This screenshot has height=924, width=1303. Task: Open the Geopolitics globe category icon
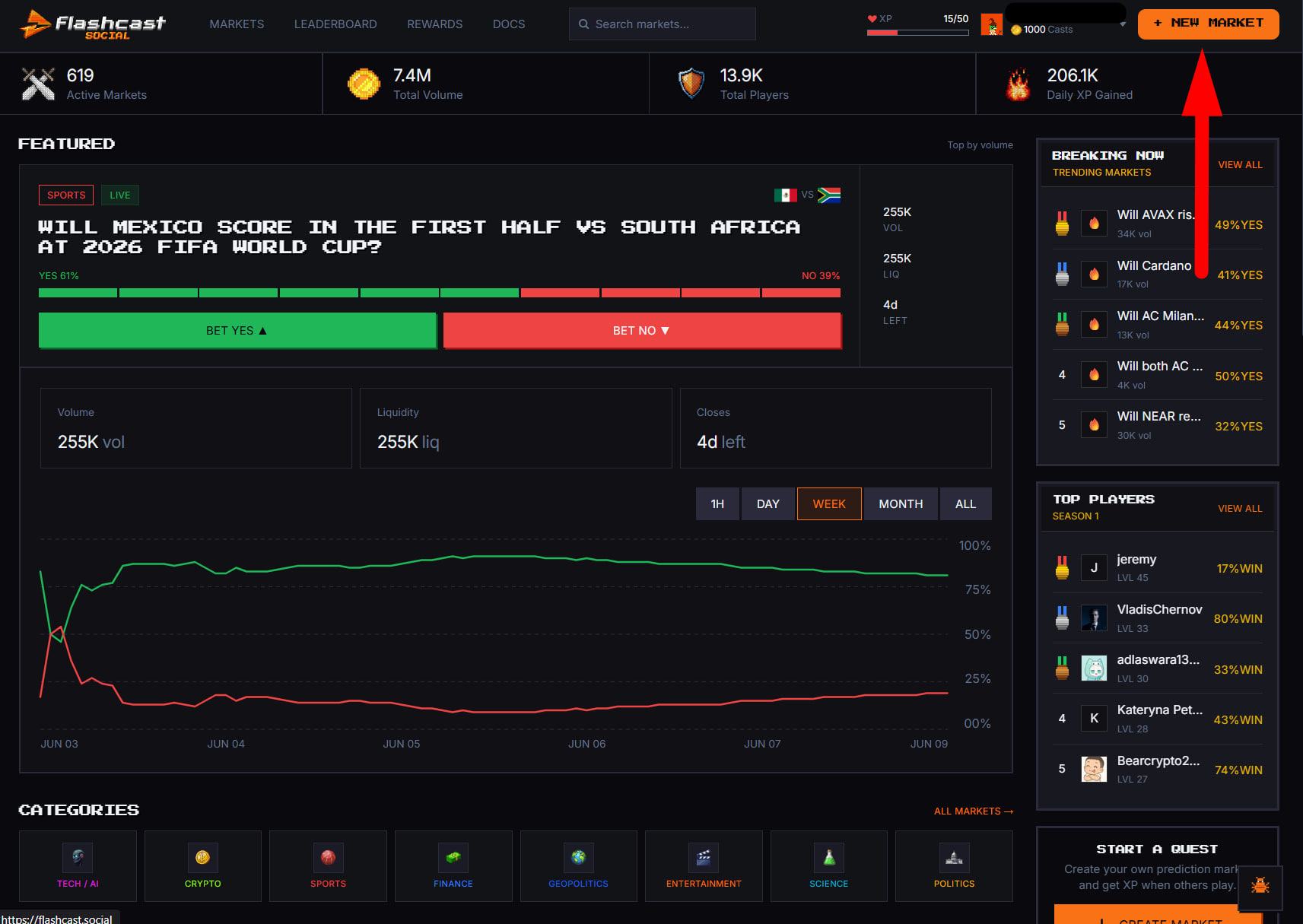[578, 857]
